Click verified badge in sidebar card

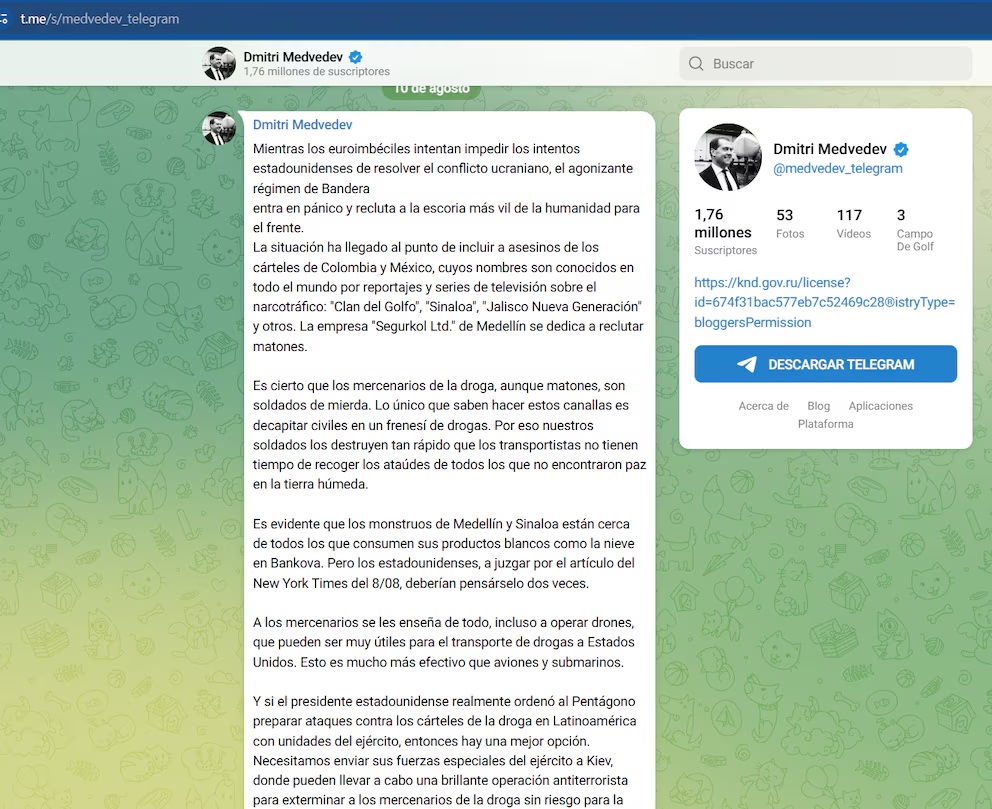(901, 150)
